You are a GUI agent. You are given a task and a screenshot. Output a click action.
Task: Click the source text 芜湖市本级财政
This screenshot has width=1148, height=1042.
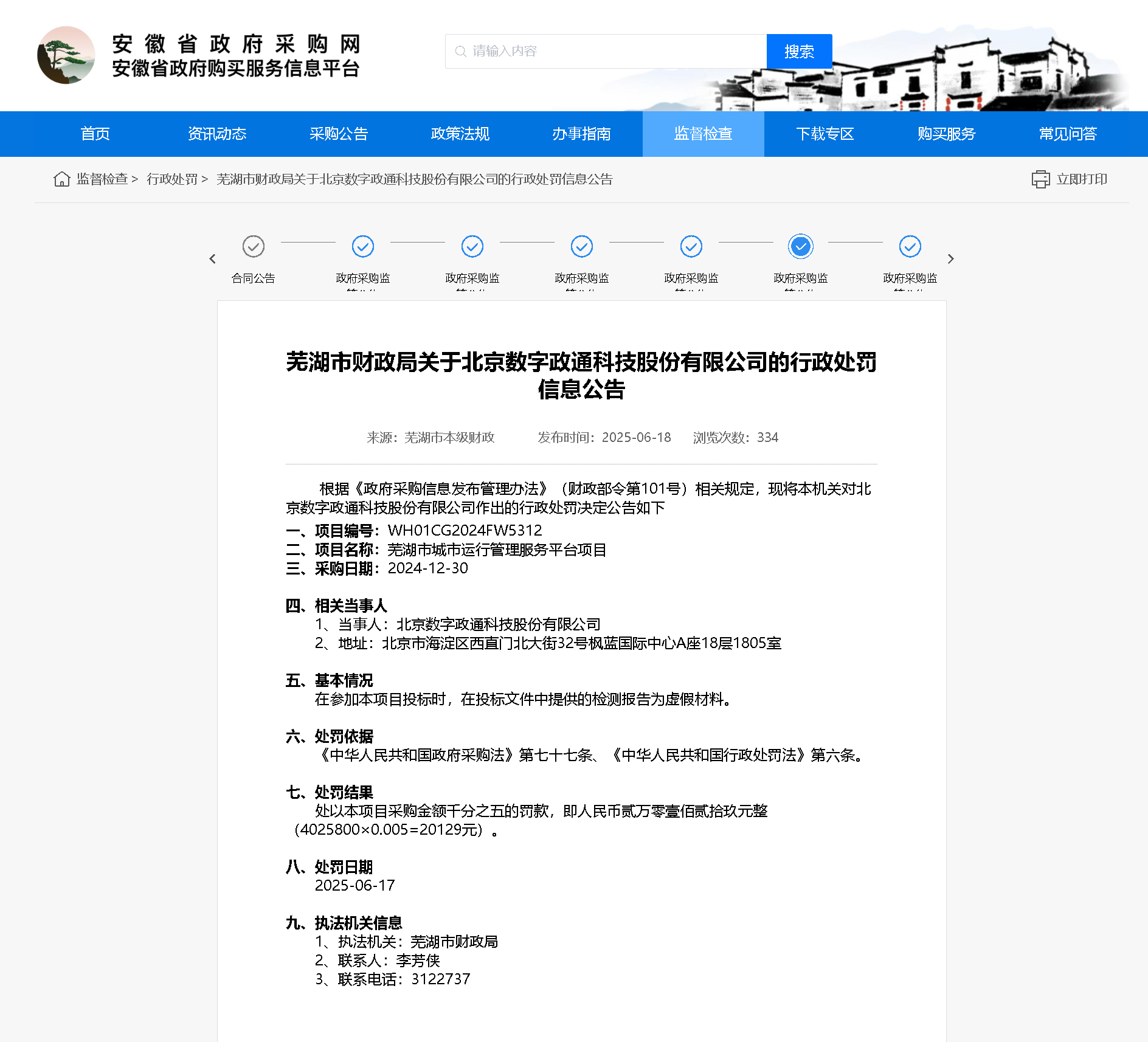click(449, 438)
